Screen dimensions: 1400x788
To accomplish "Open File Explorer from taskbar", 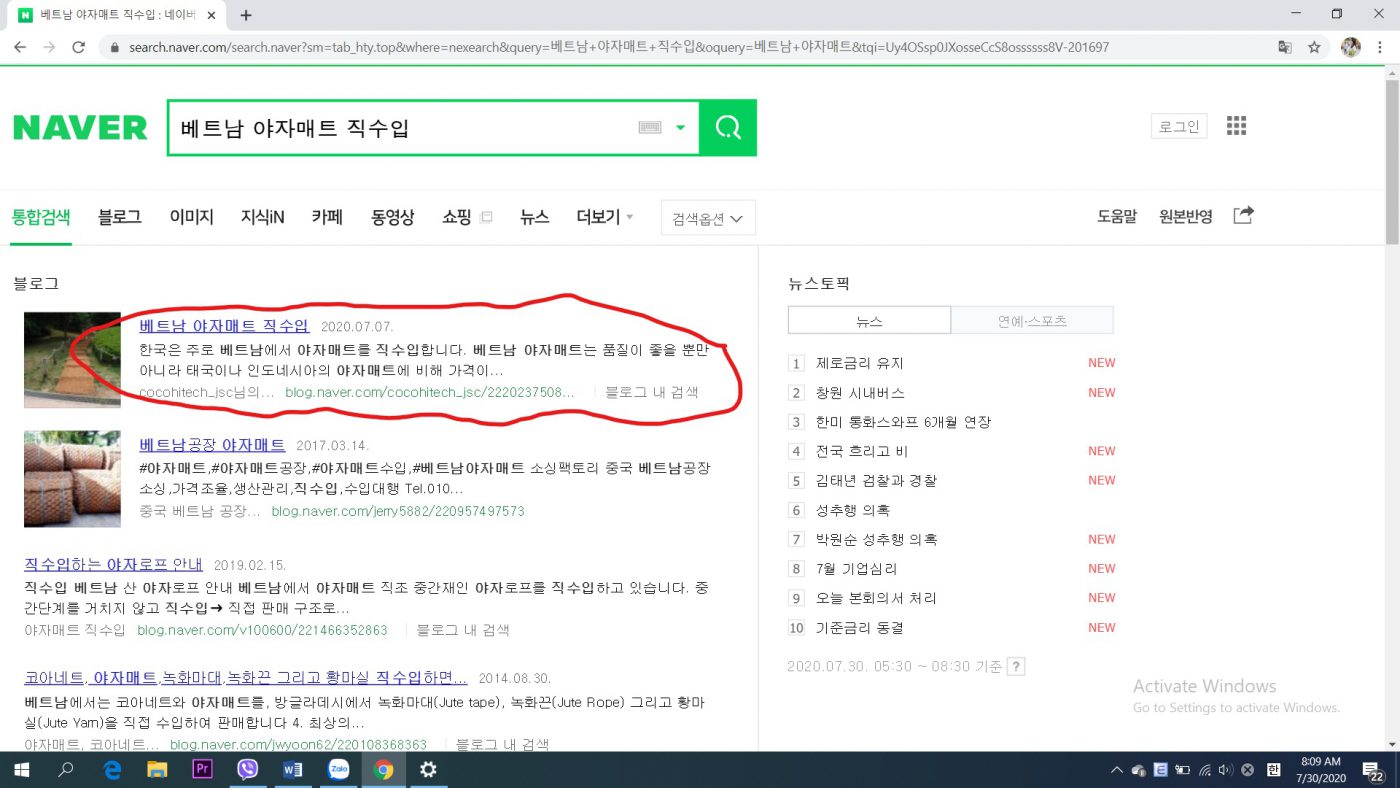I will click(x=157, y=770).
